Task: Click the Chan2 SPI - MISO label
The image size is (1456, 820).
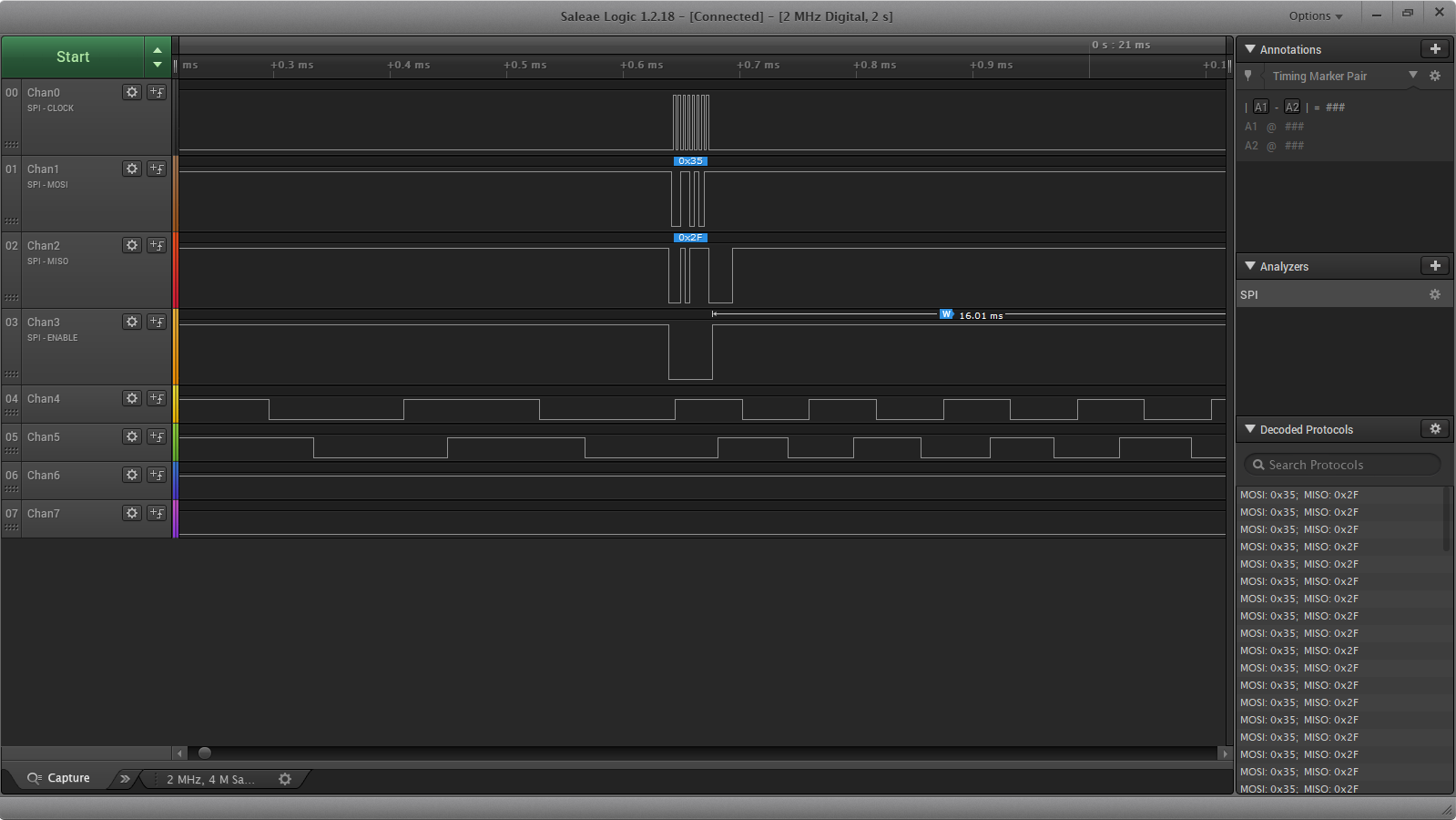Action: coord(47,261)
